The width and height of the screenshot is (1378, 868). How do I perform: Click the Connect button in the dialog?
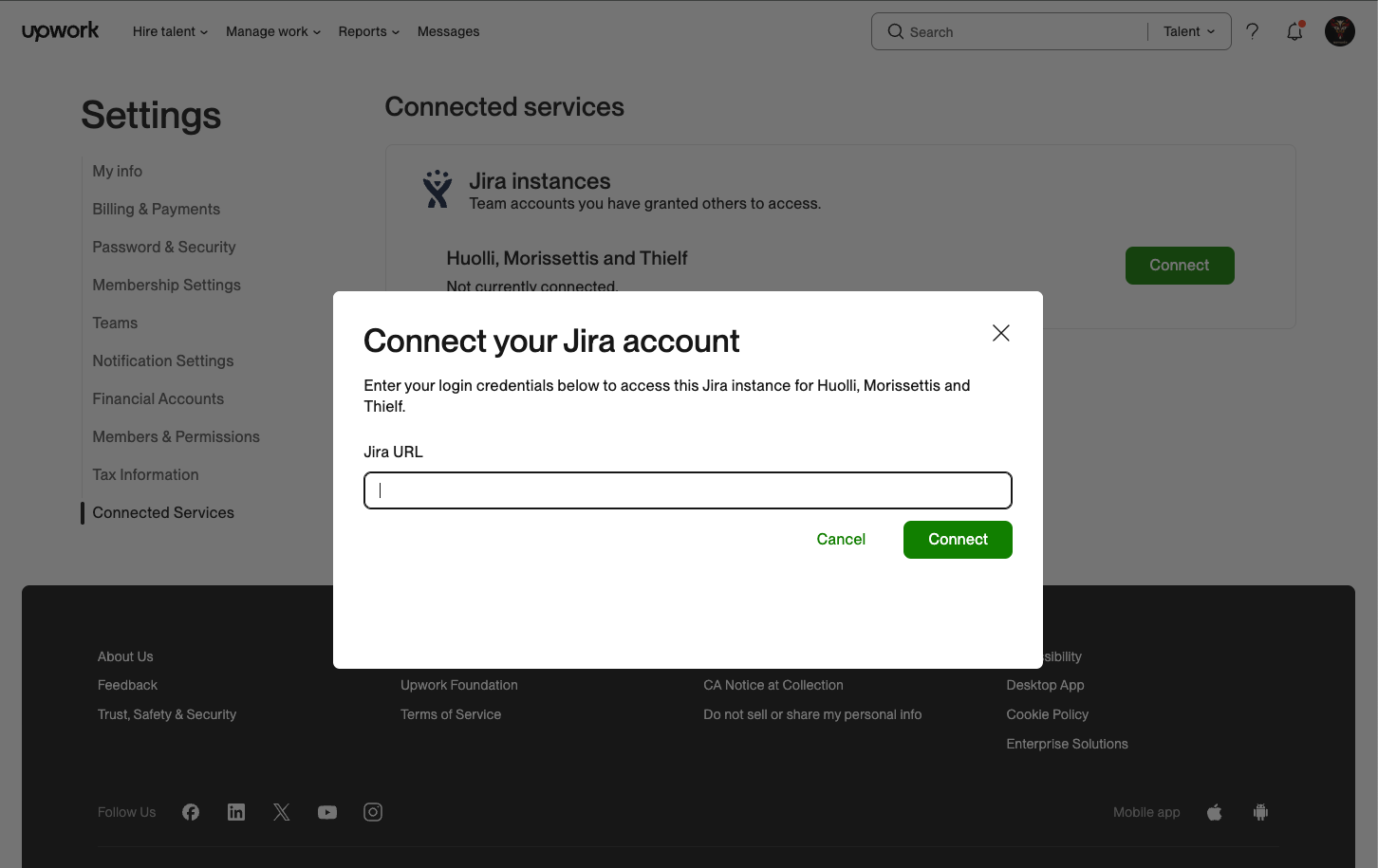click(958, 540)
